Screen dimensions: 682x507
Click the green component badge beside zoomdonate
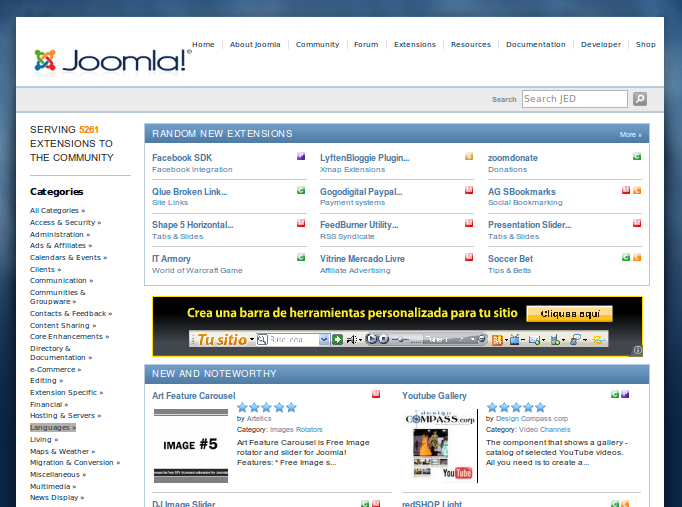637,156
